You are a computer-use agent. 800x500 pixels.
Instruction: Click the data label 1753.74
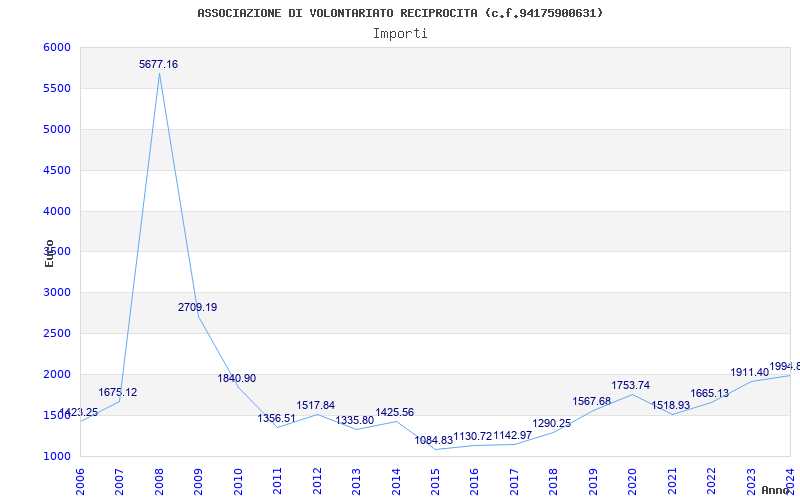[631, 385]
